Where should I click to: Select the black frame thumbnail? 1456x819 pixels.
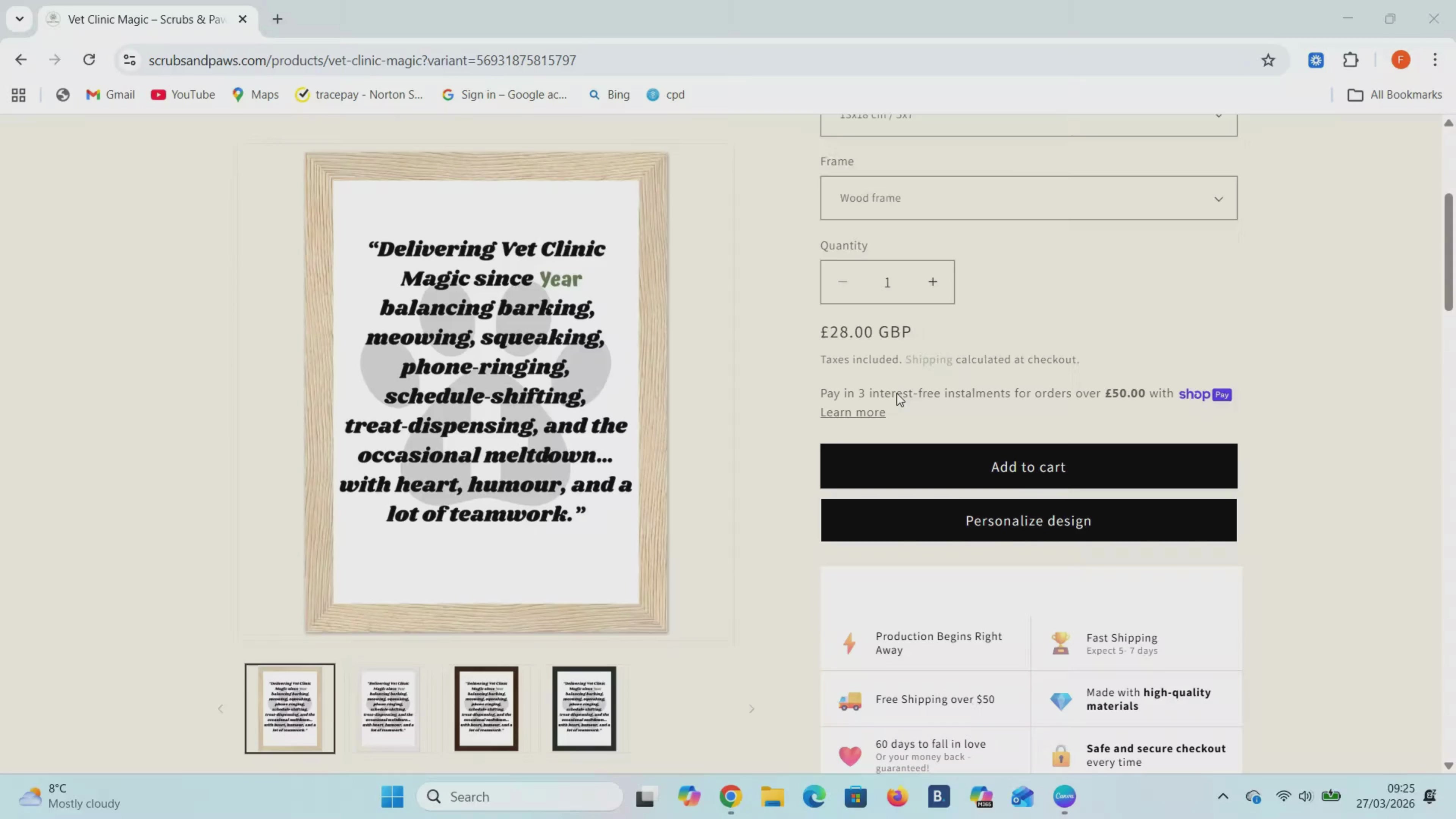(584, 708)
